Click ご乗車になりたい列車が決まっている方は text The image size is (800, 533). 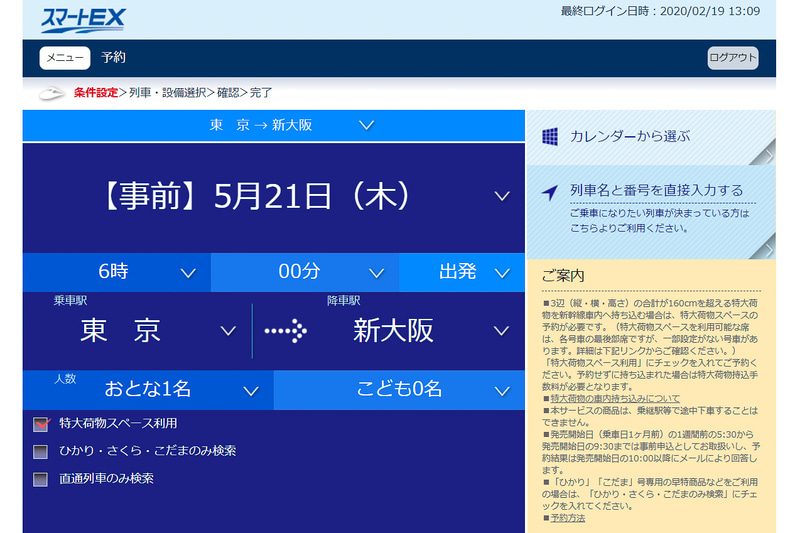659,214
